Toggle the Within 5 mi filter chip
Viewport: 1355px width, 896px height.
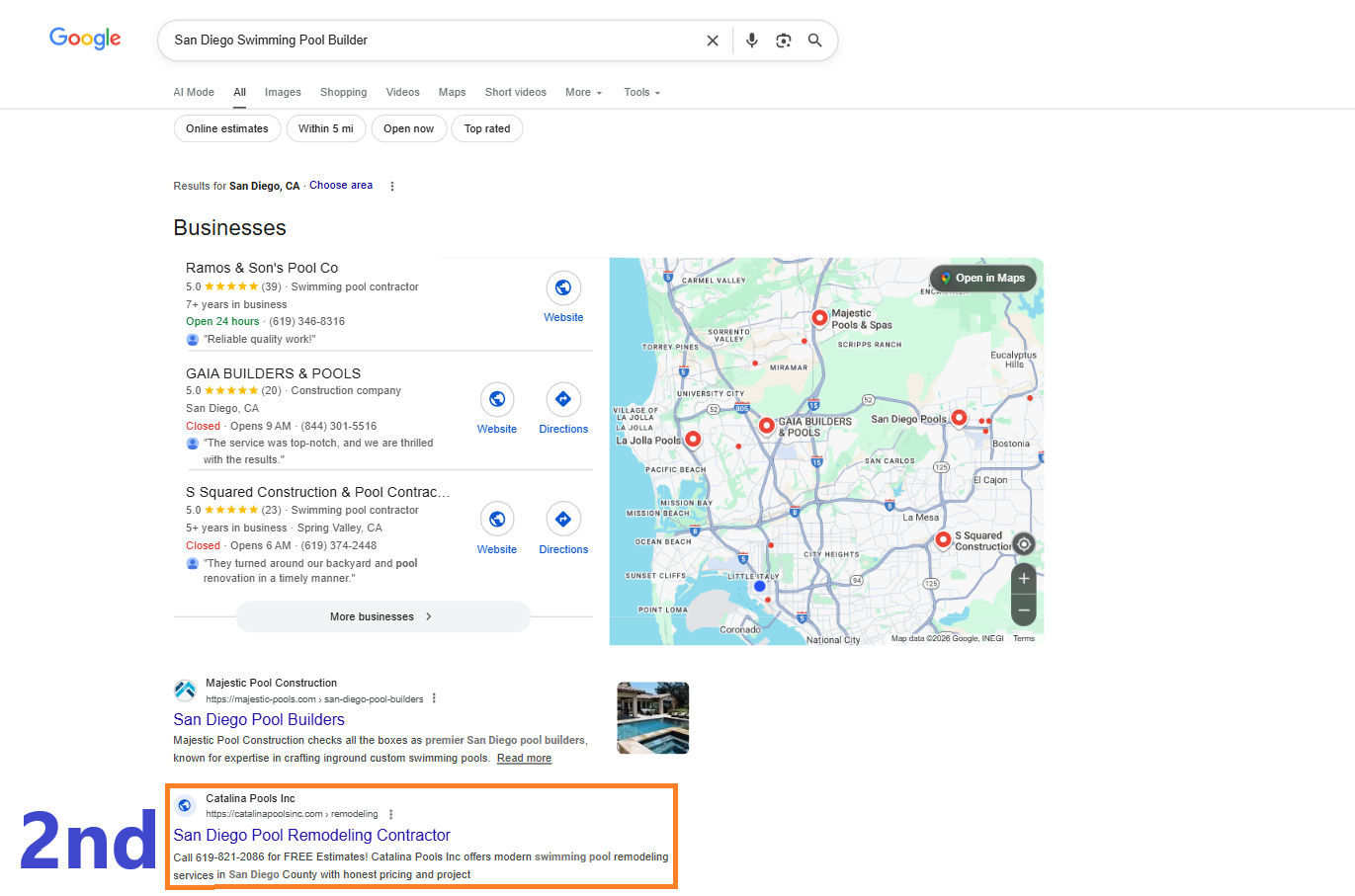[x=325, y=128]
